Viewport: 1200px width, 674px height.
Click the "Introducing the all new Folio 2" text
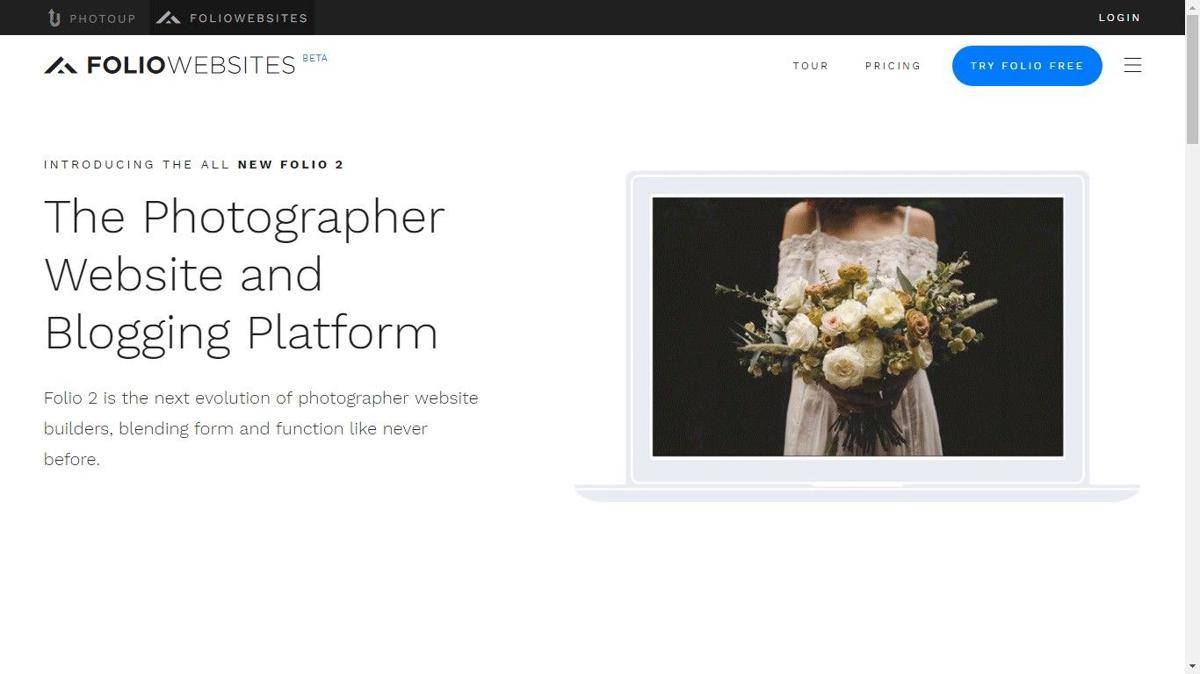194,164
